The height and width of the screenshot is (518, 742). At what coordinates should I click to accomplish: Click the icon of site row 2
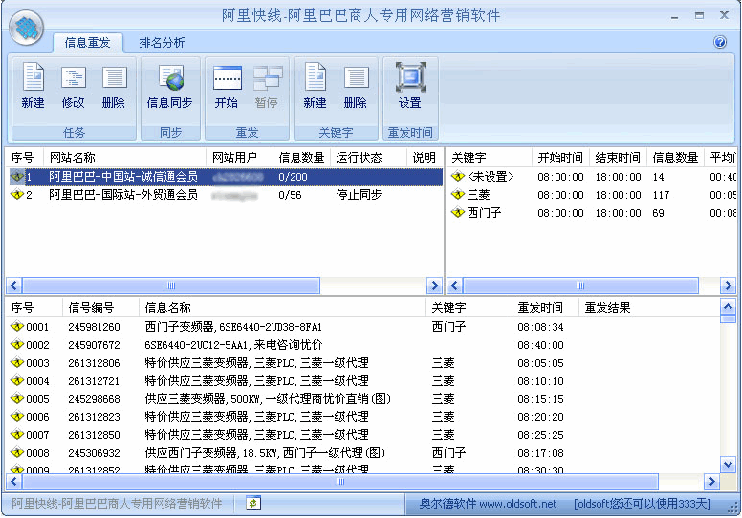point(17,194)
